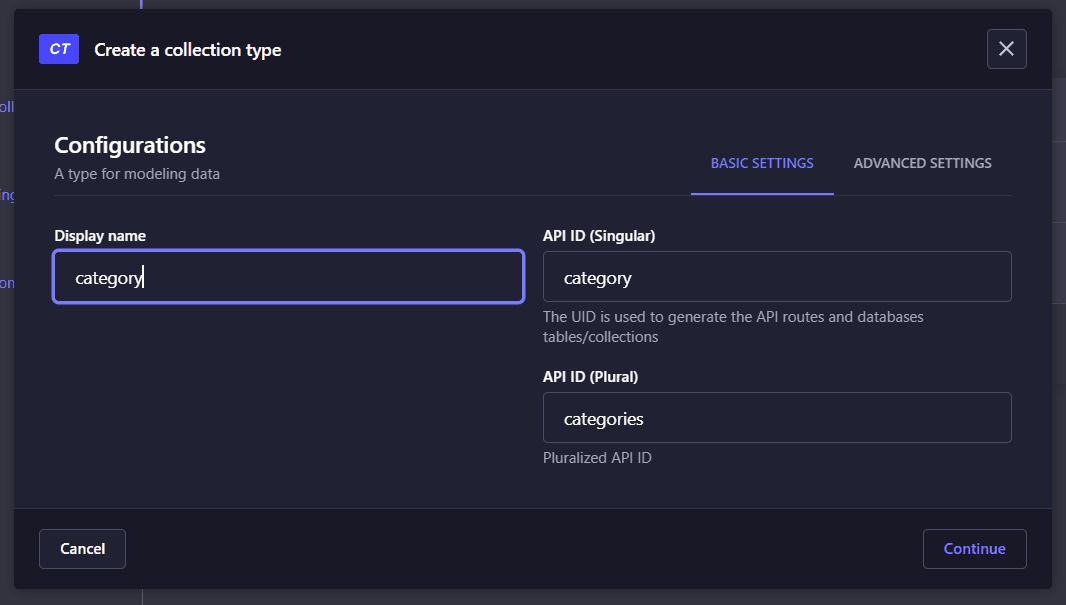1066x605 pixels.
Task: Click the "API ID (Plural)" label
Action: (590, 377)
